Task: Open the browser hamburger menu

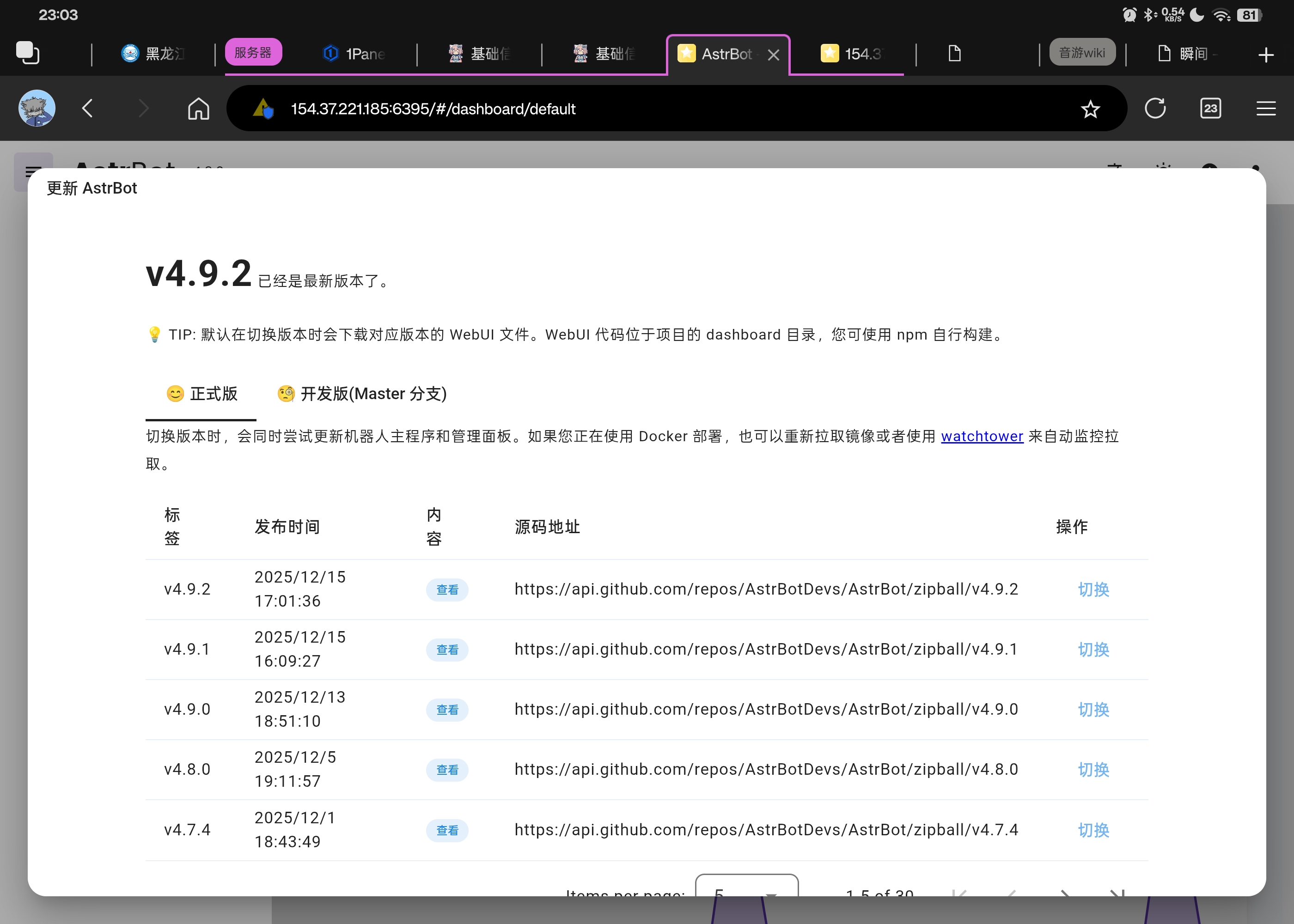Action: click(1265, 108)
